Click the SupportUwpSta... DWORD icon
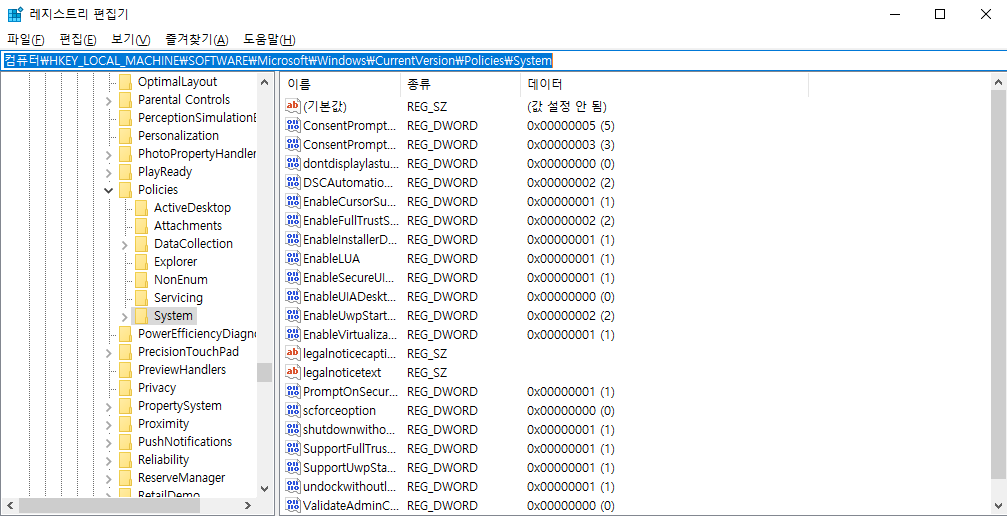Viewport: 1007px width, 516px height. (293, 467)
